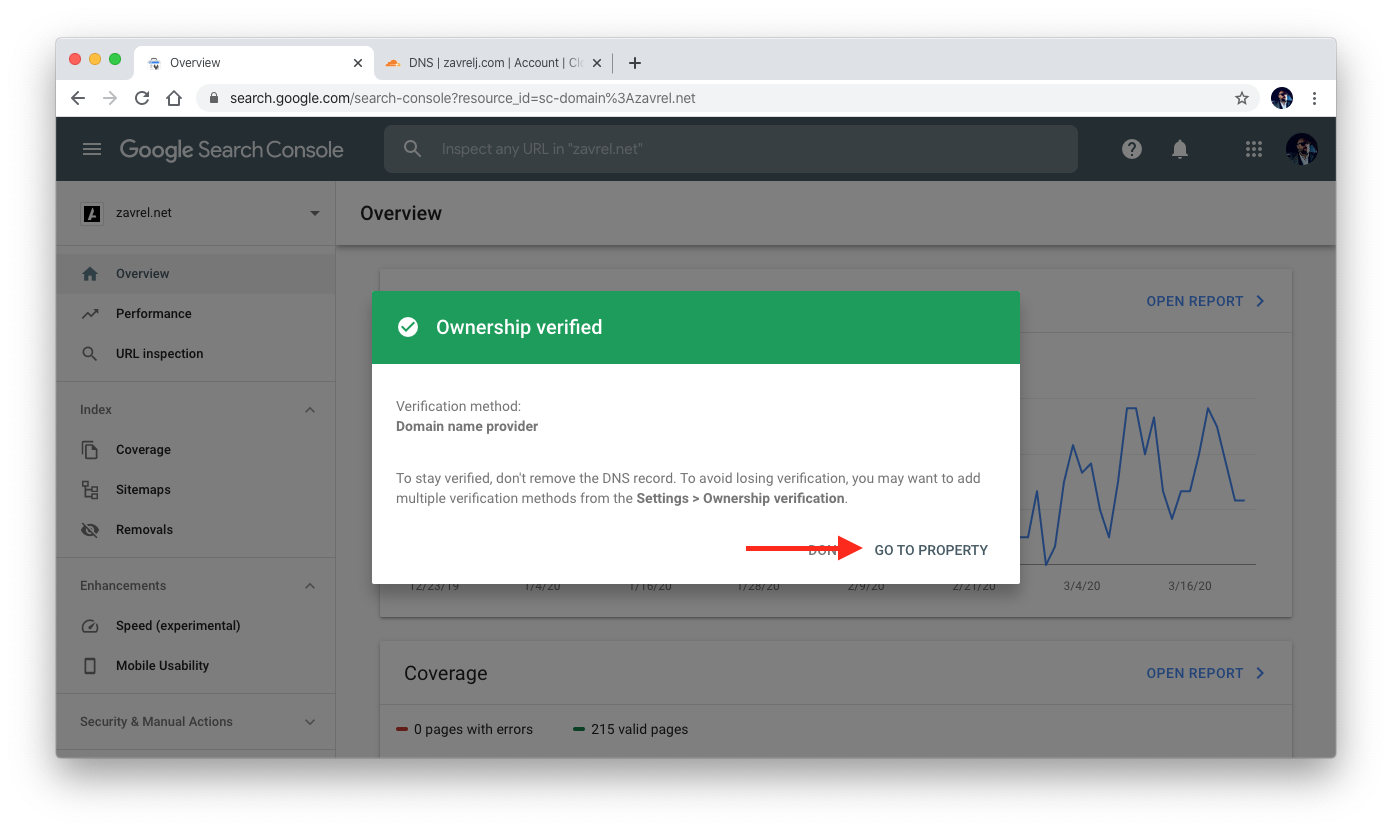Go back in browser history

[x=78, y=98]
